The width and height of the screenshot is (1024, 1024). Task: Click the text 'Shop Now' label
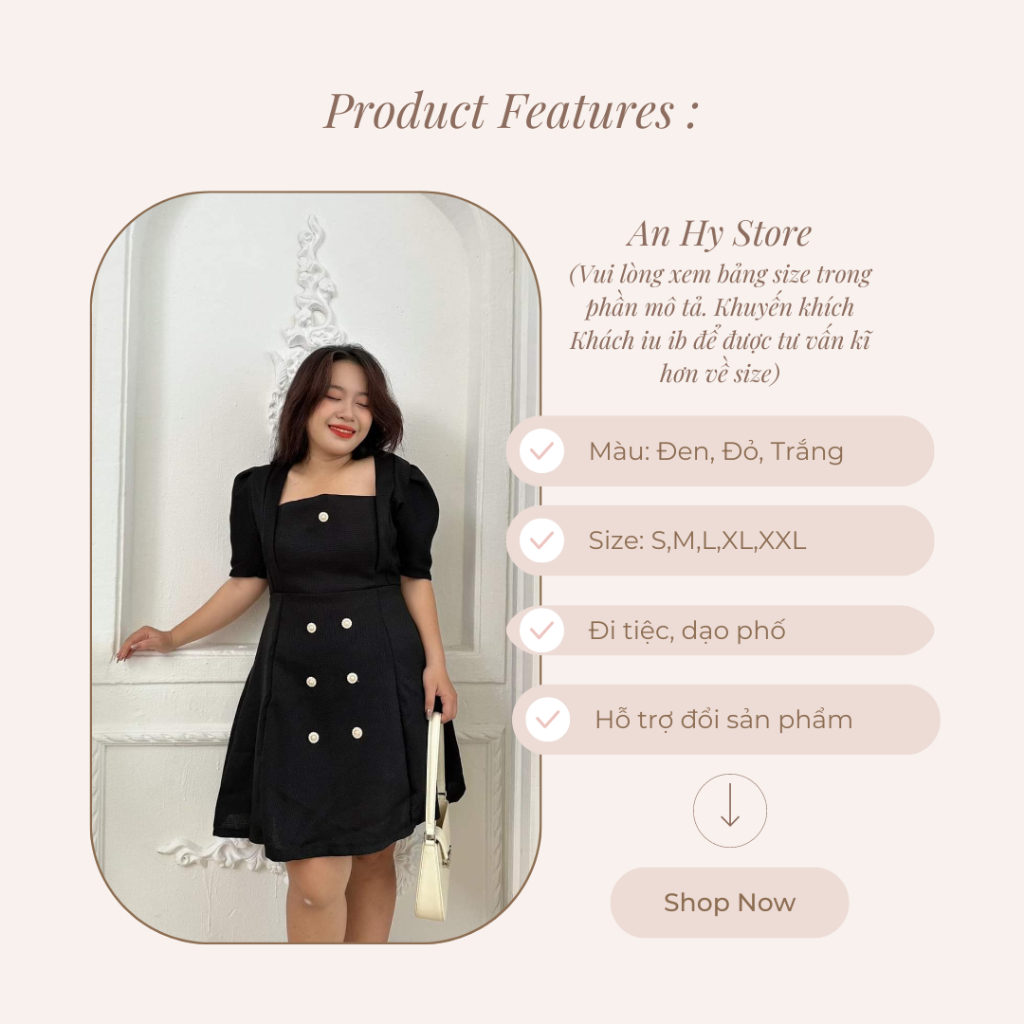point(729,903)
